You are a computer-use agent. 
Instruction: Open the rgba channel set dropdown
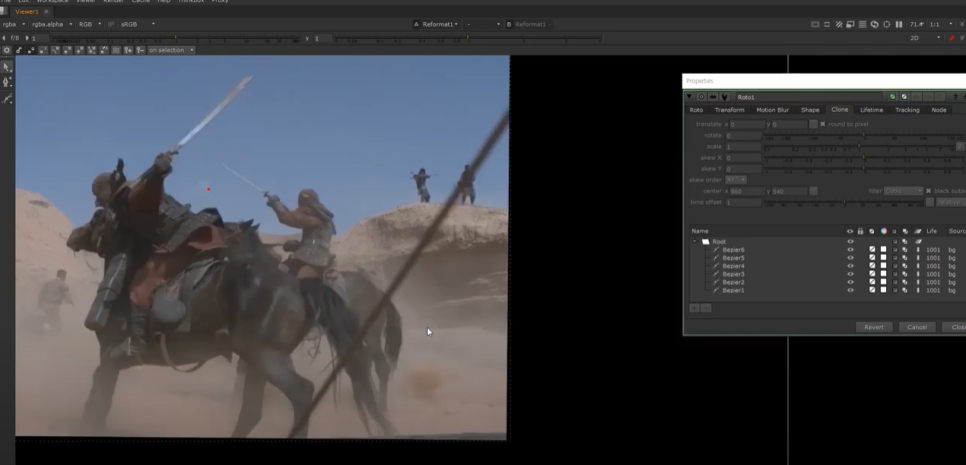point(14,24)
